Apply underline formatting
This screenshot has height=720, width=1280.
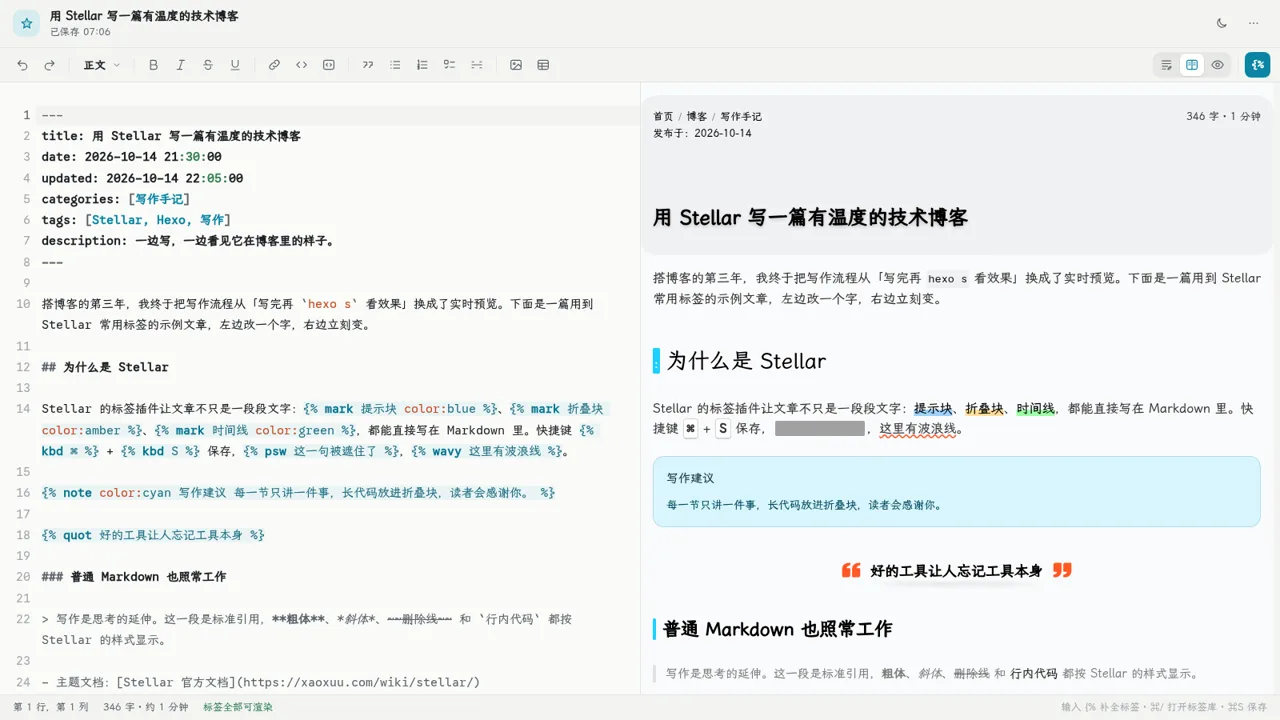coord(235,65)
